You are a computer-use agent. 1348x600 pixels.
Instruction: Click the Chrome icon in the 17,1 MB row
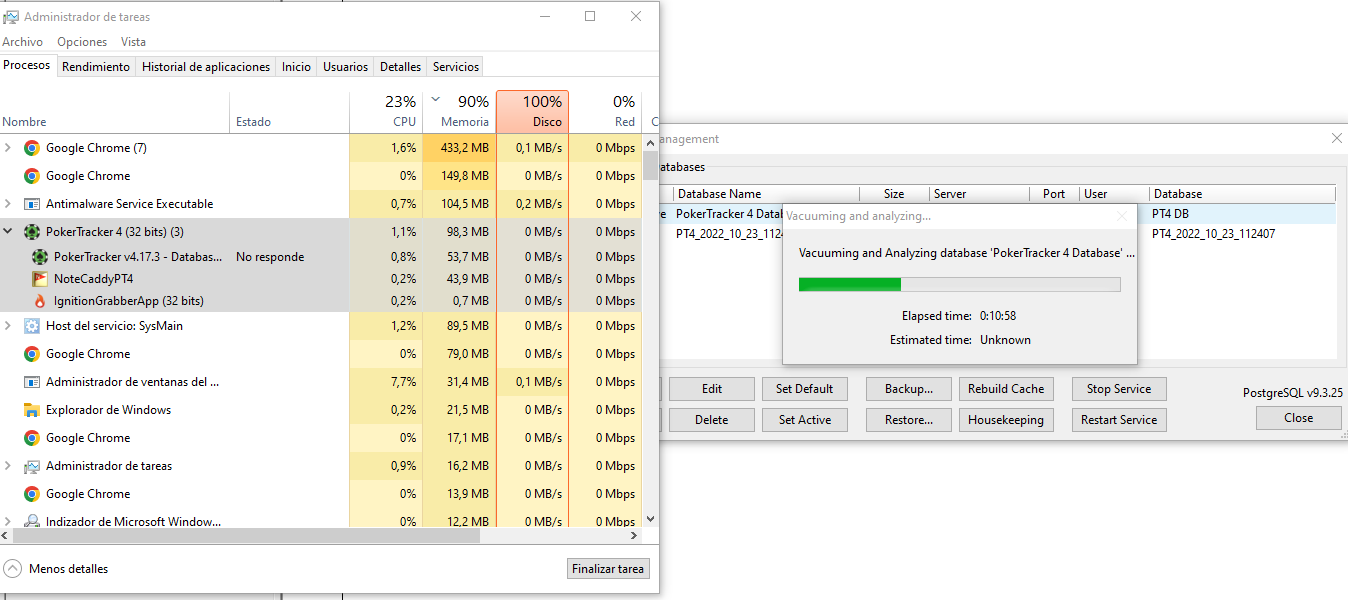[x=32, y=438]
